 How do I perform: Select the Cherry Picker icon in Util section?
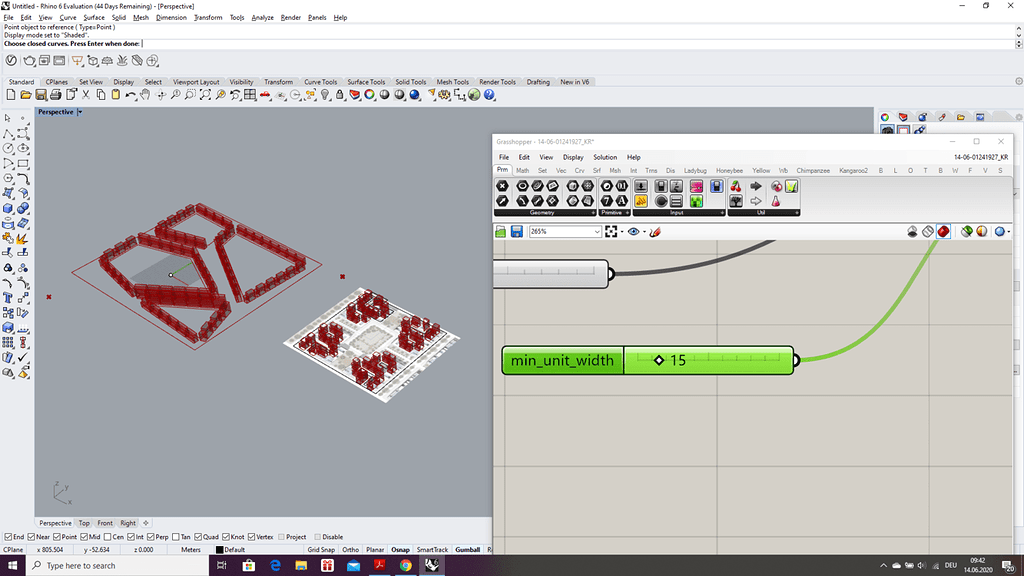(x=735, y=186)
